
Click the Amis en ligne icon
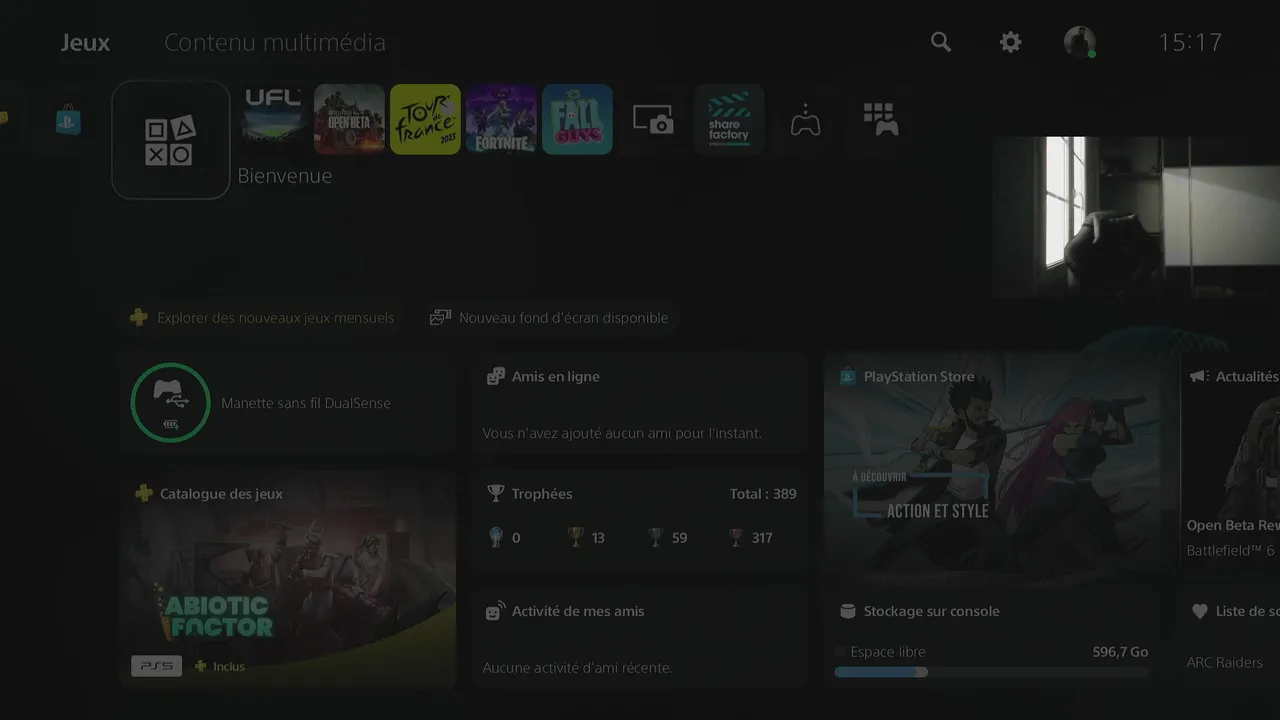click(x=495, y=376)
